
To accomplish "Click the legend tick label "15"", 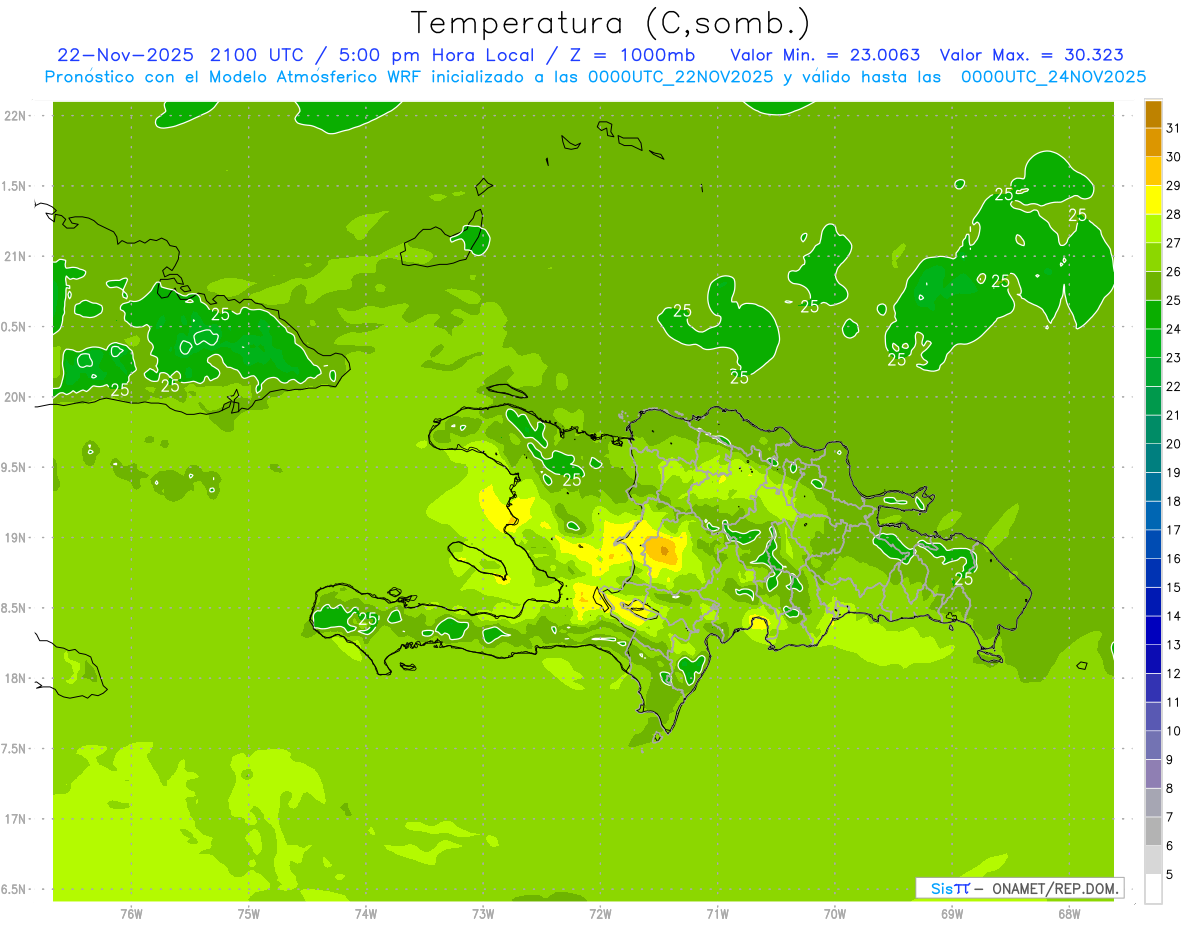I will (x=1173, y=588).
